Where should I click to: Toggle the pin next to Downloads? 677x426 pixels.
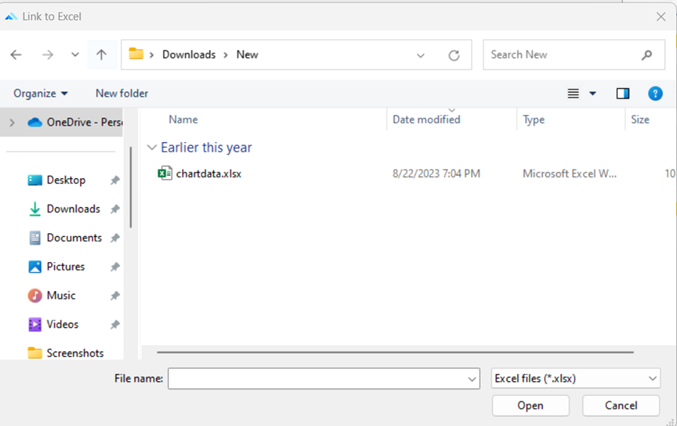click(115, 210)
